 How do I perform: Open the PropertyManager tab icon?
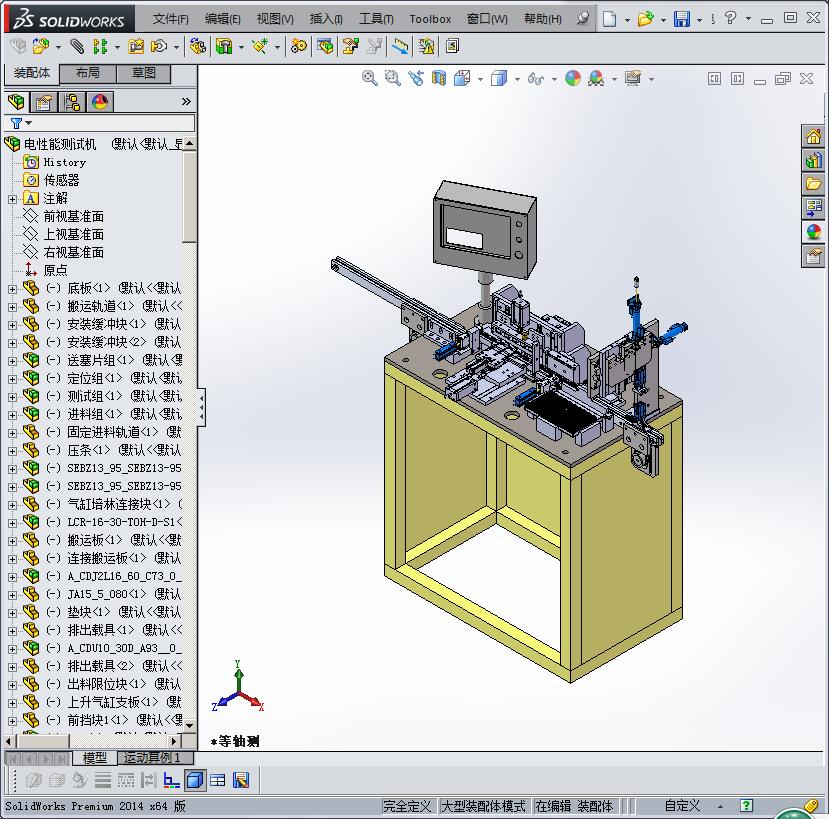tap(43, 102)
